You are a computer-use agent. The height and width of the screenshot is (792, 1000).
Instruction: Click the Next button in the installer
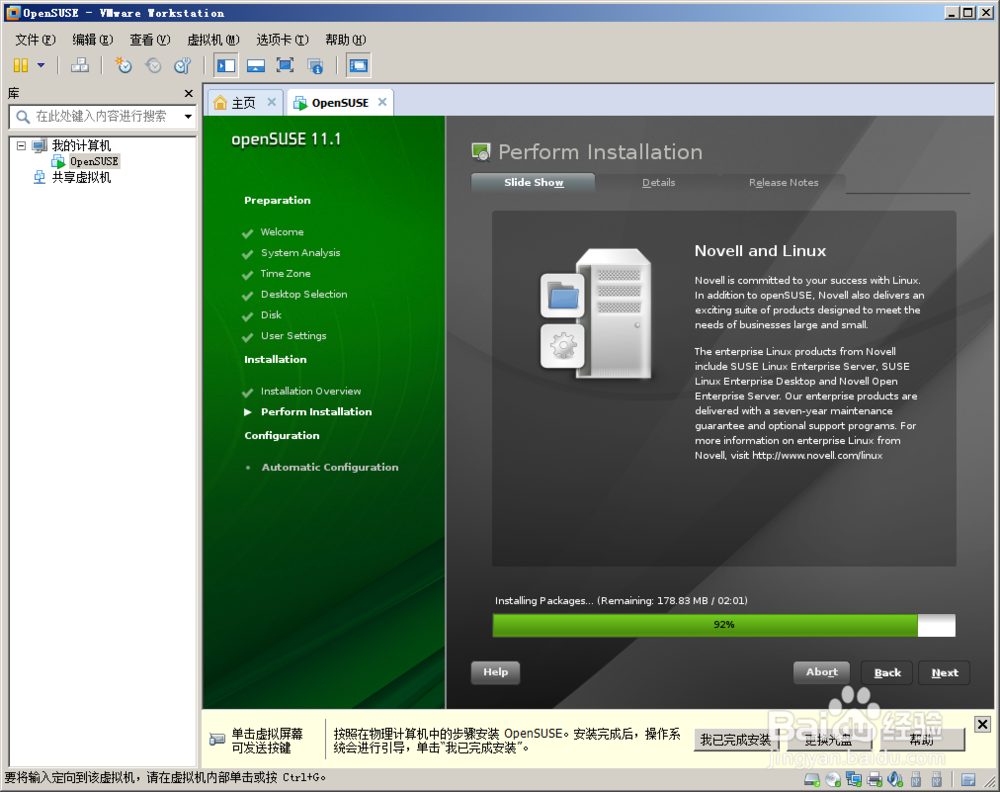[x=945, y=673]
